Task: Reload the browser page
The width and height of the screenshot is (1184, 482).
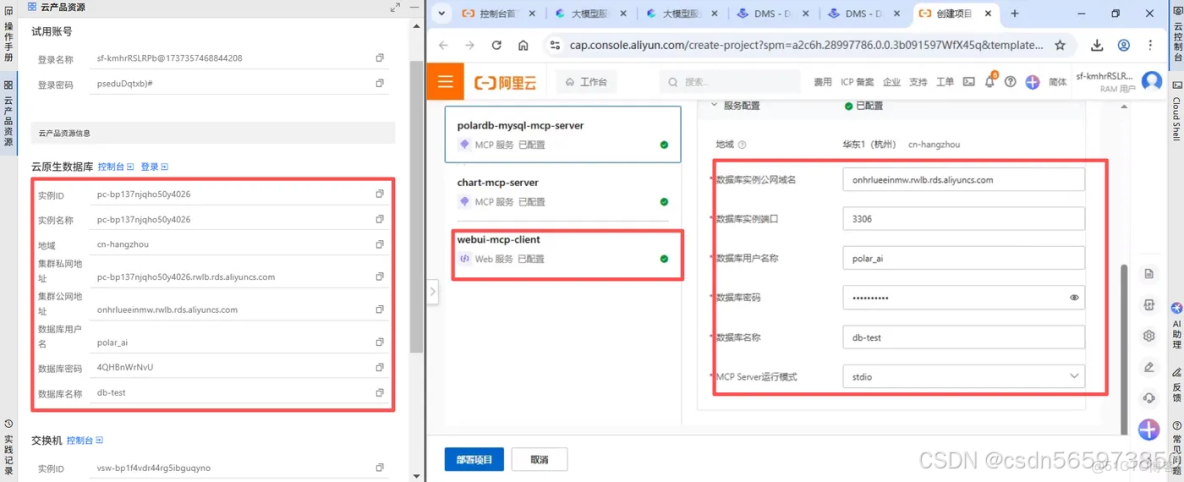Action: point(496,45)
